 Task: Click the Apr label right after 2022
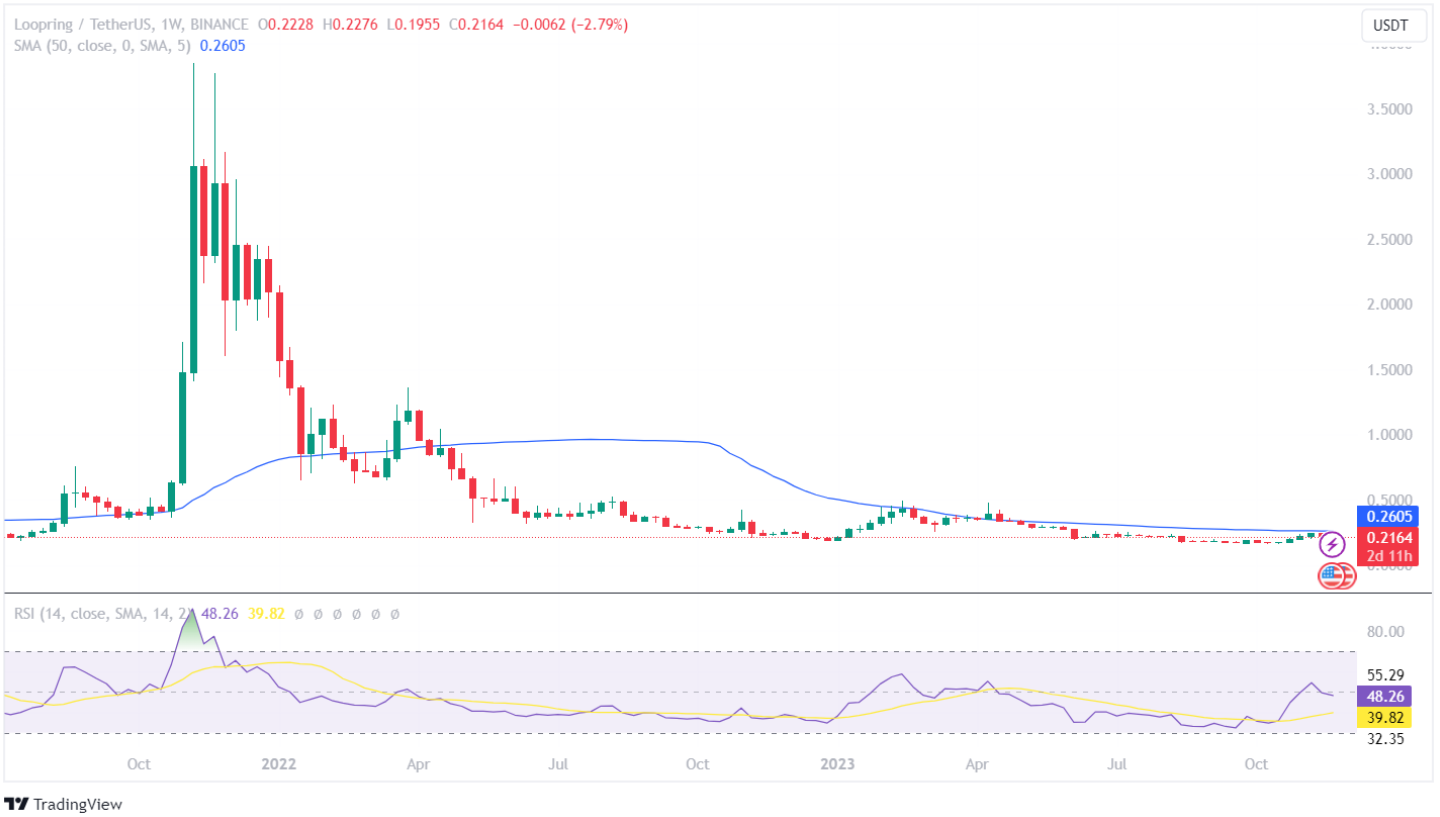tap(419, 765)
